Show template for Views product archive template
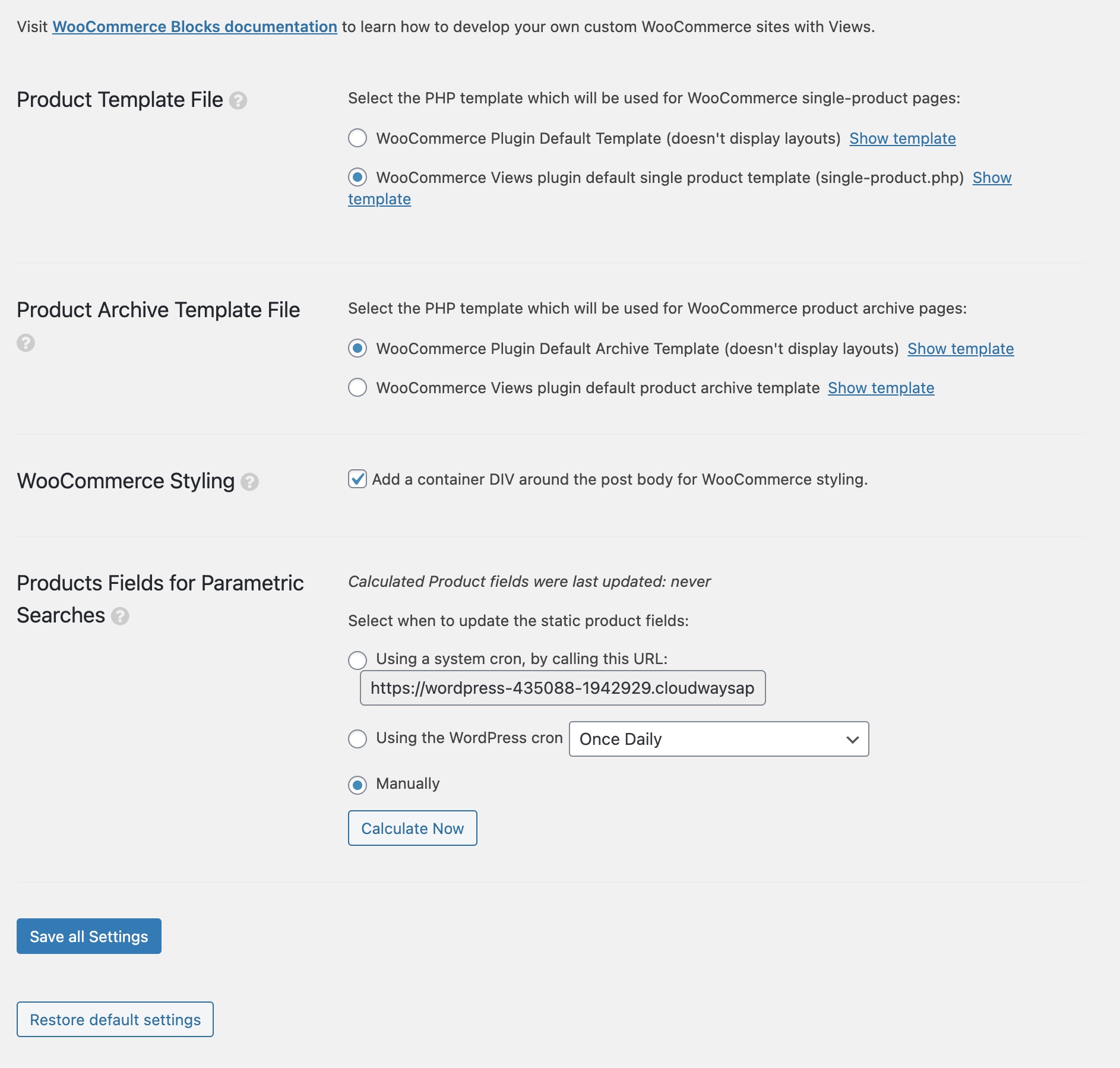The height and width of the screenshot is (1068, 1120). [881, 388]
